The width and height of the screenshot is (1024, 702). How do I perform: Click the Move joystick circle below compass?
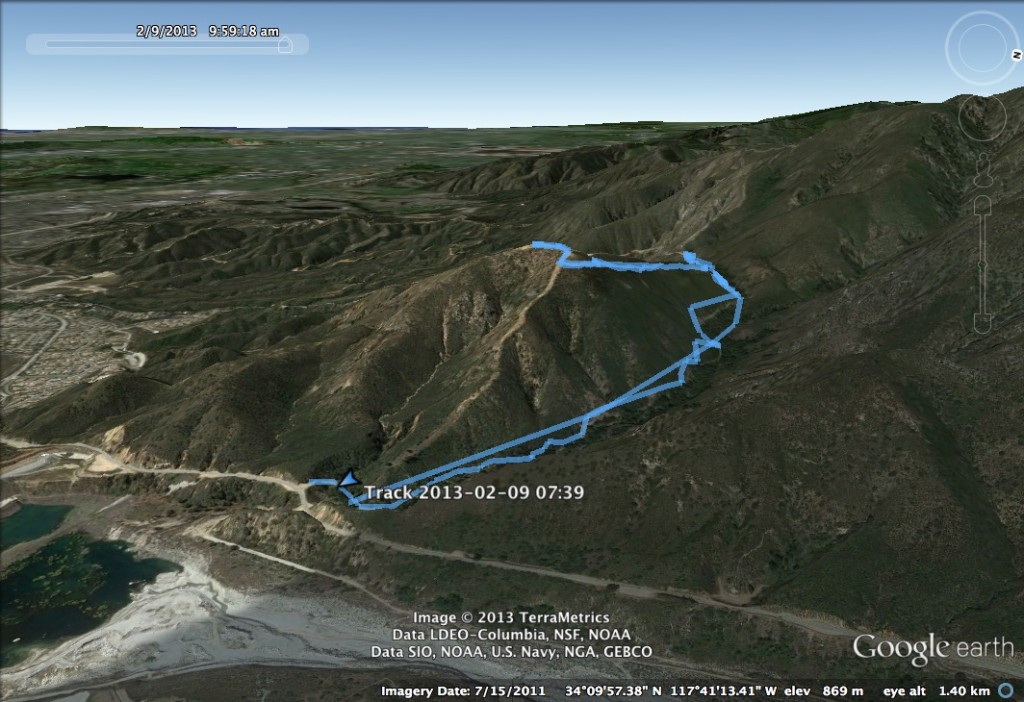click(x=982, y=118)
